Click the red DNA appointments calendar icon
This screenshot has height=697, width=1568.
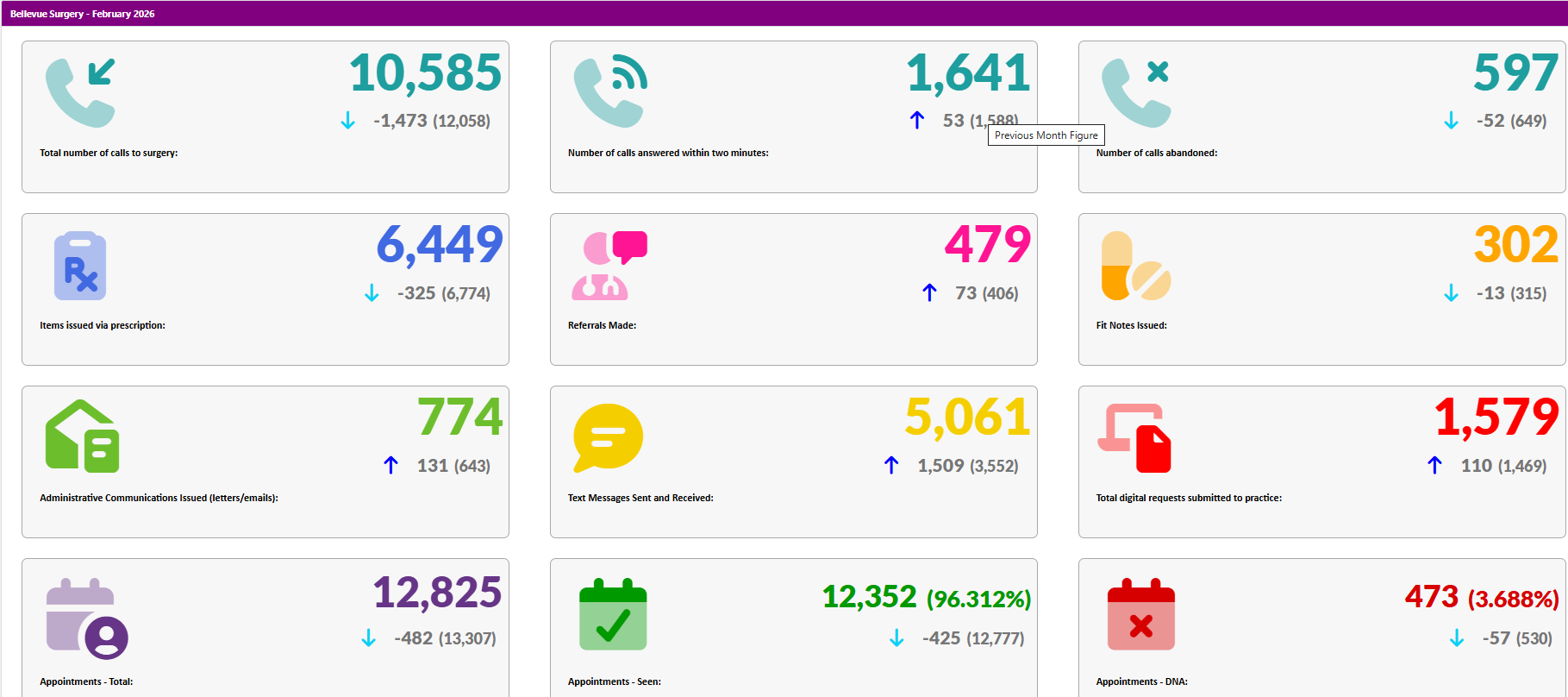(x=1140, y=615)
